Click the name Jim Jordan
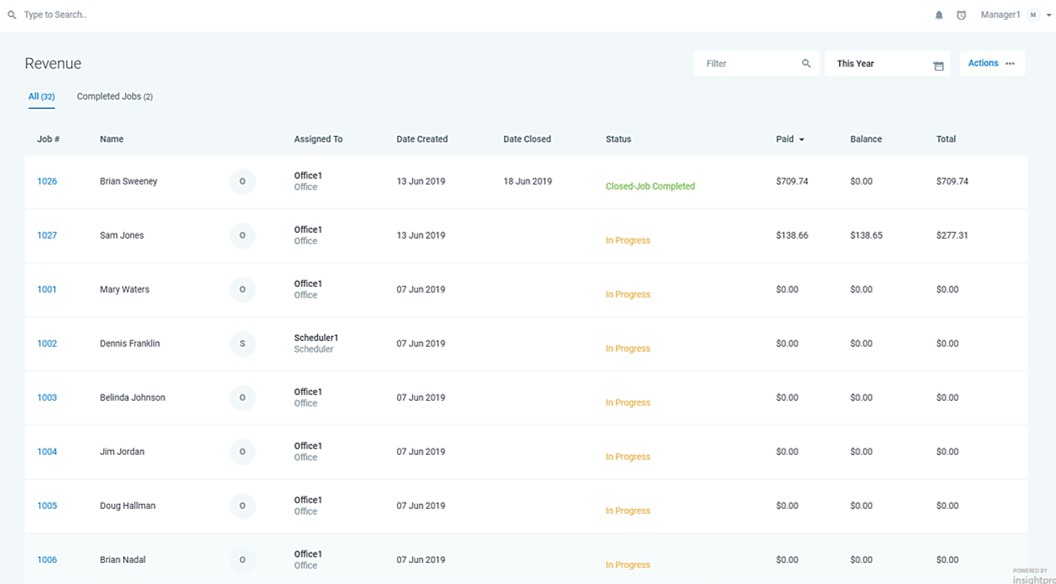 coord(122,451)
